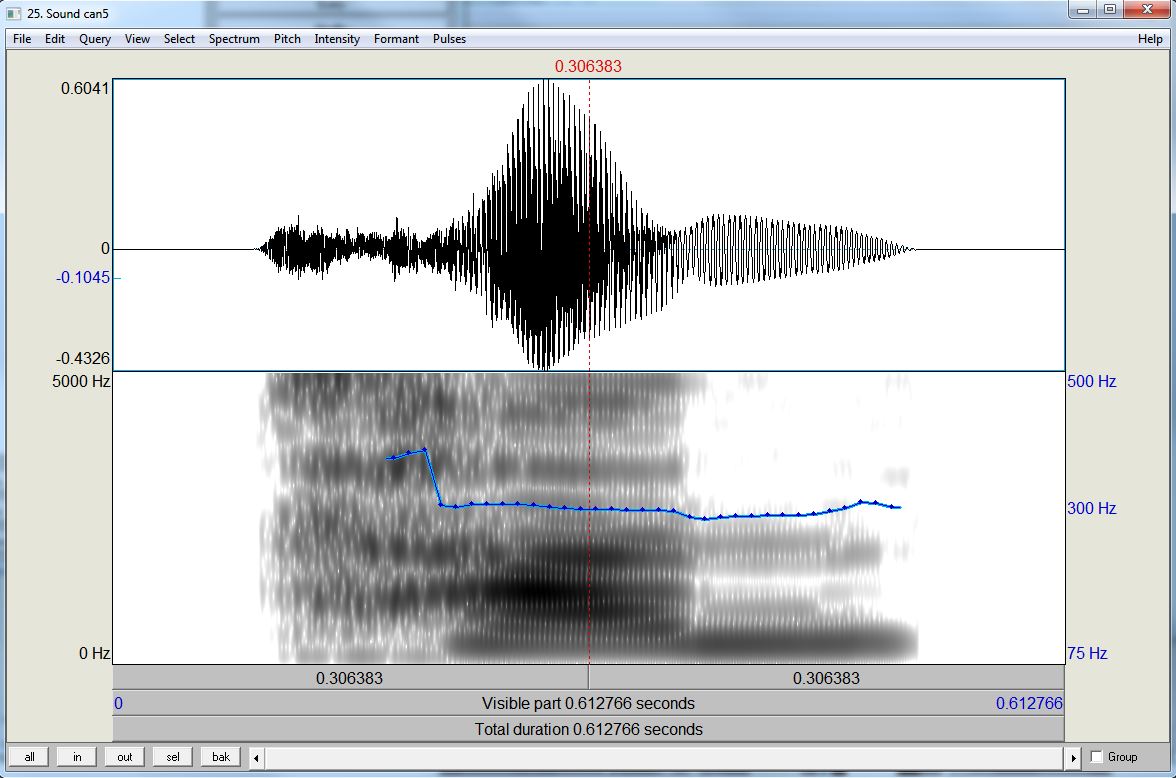Image resolution: width=1176 pixels, height=778 pixels.
Task: Click the 300 Hz pitch value label
Action: [1091, 508]
